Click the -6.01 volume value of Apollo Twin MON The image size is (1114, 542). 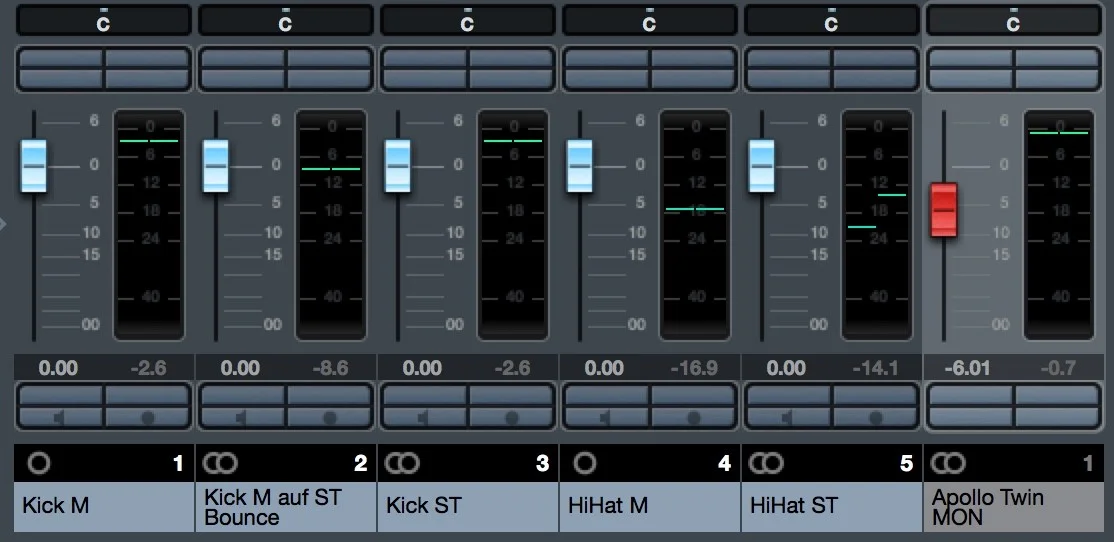coord(968,368)
